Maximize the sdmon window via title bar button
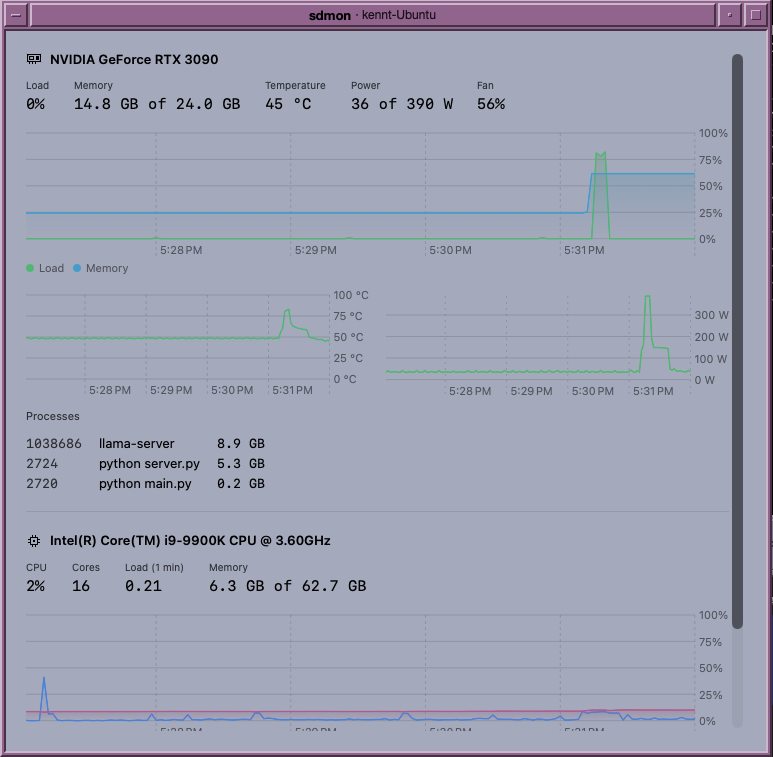This screenshot has height=757, width=773. [x=755, y=15]
